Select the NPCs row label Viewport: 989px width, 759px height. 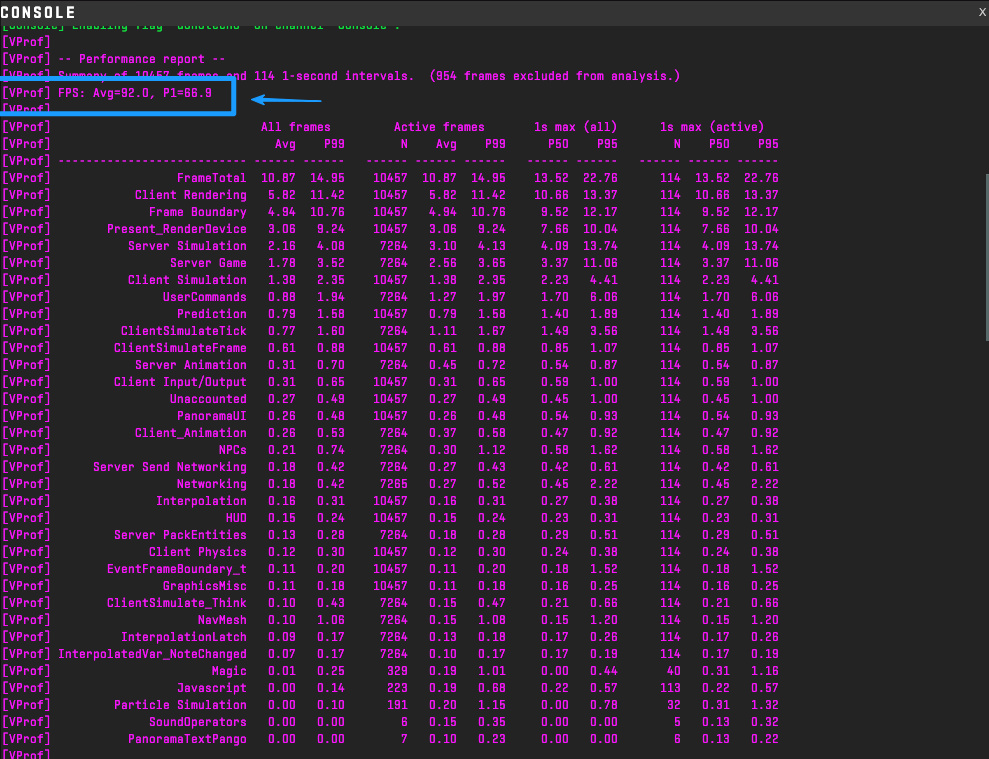pos(233,451)
